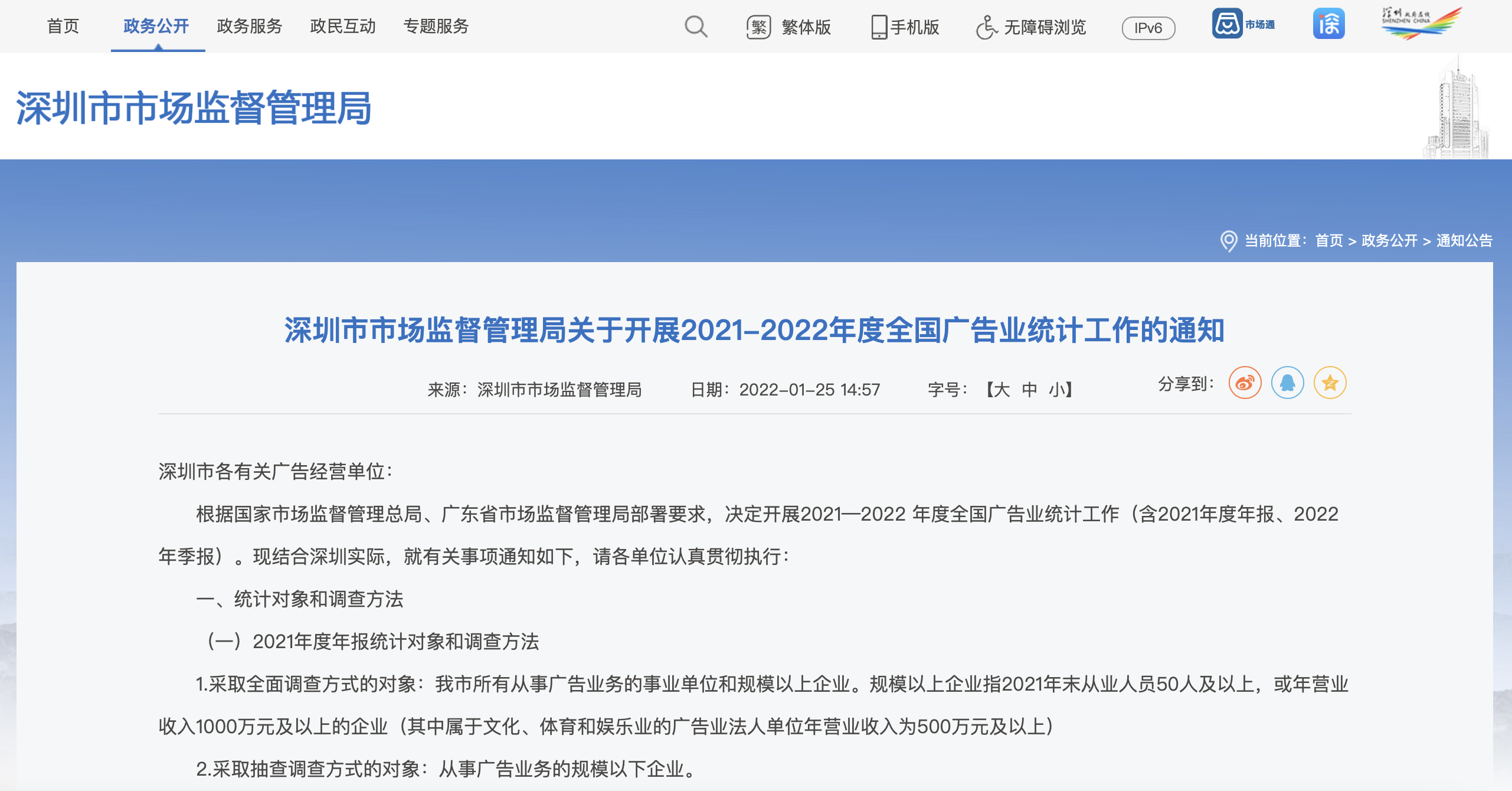The image size is (1512, 791).
Task: Click the 繁 traditional Chinese icon
Action: pos(759,27)
